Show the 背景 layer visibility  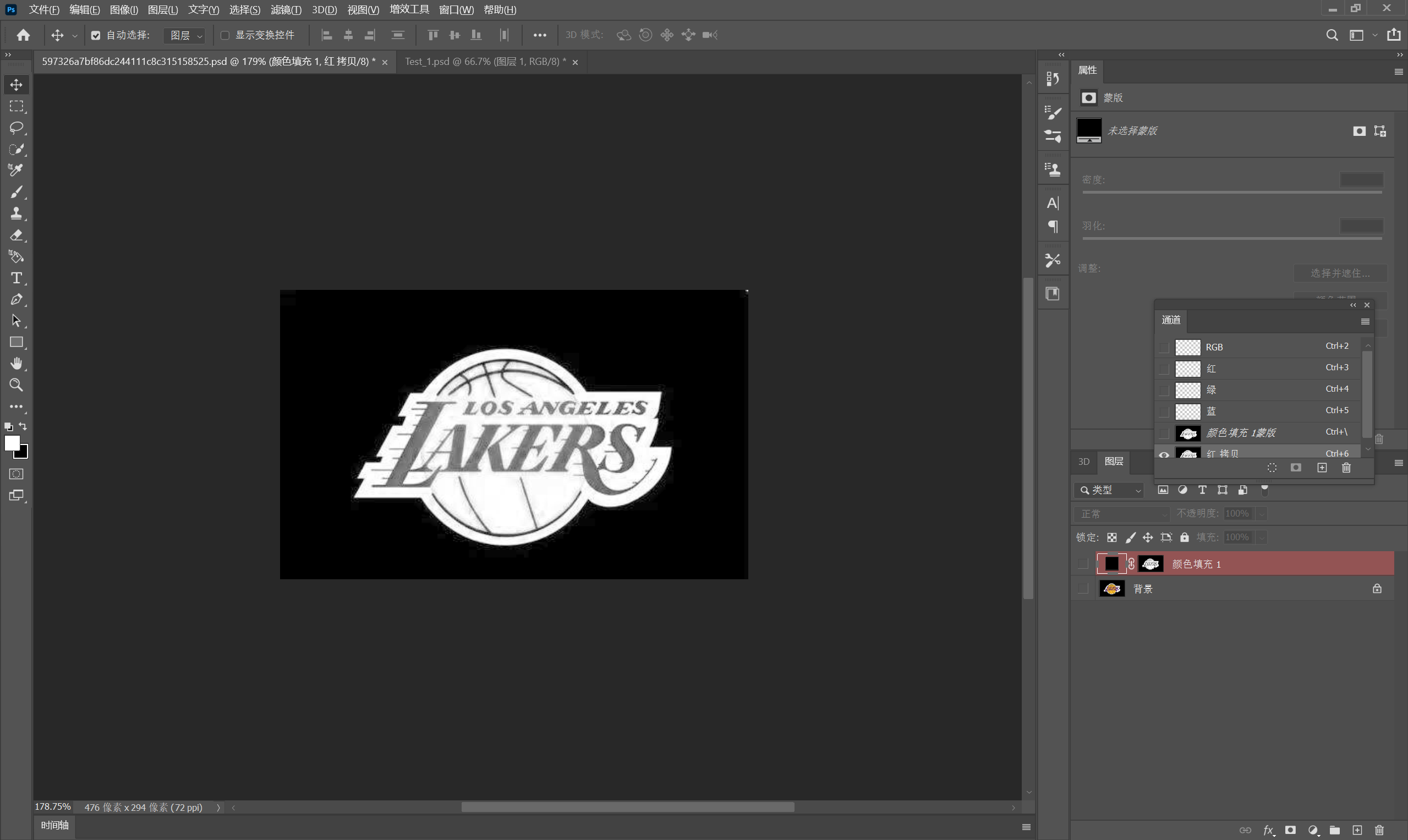[1083, 589]
